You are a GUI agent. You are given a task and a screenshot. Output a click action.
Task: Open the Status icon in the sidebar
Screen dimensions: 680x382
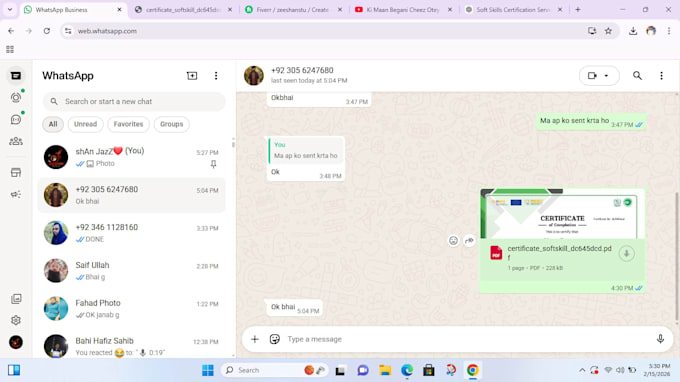point(16,98)
